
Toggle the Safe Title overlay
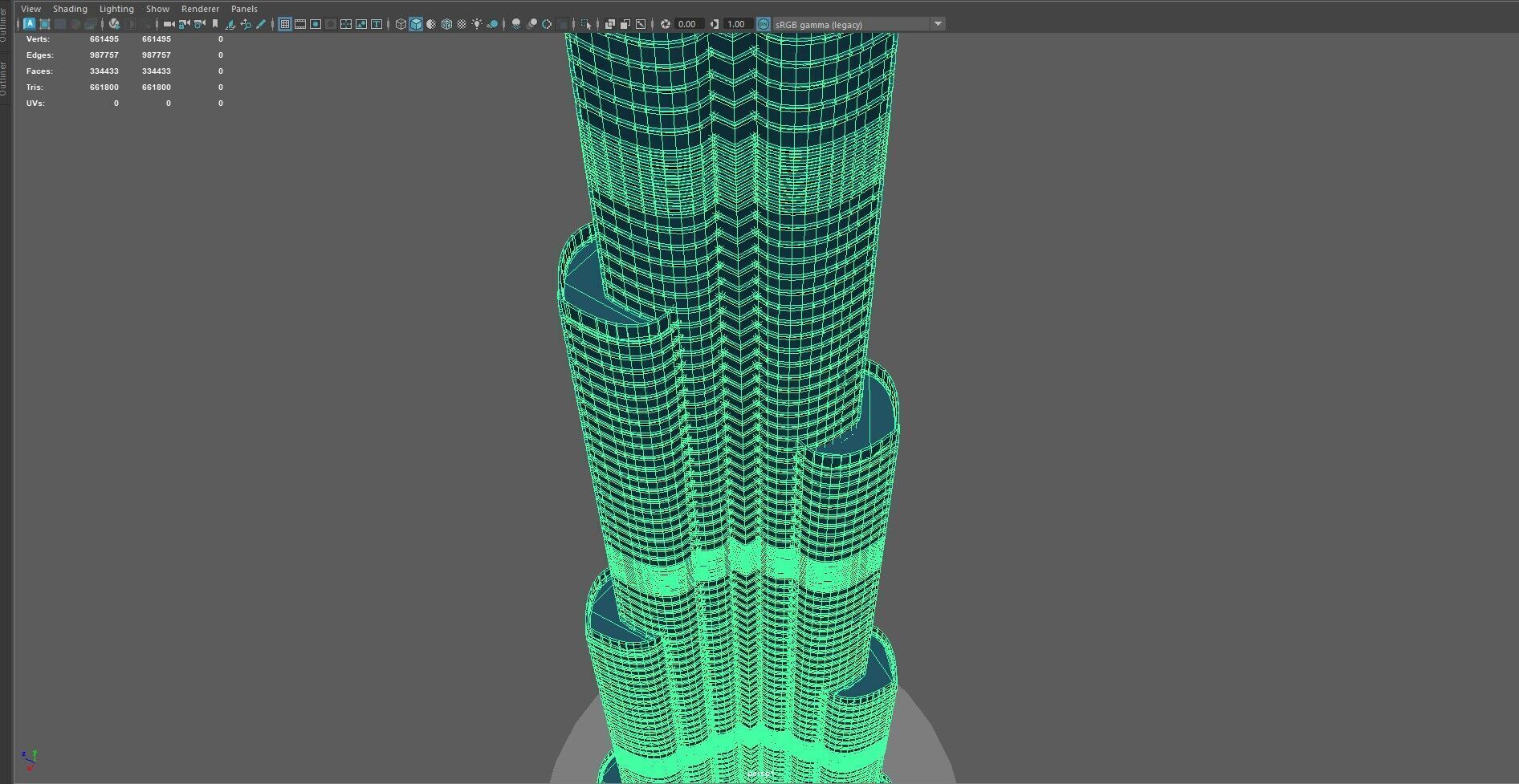tap(377, 24)
